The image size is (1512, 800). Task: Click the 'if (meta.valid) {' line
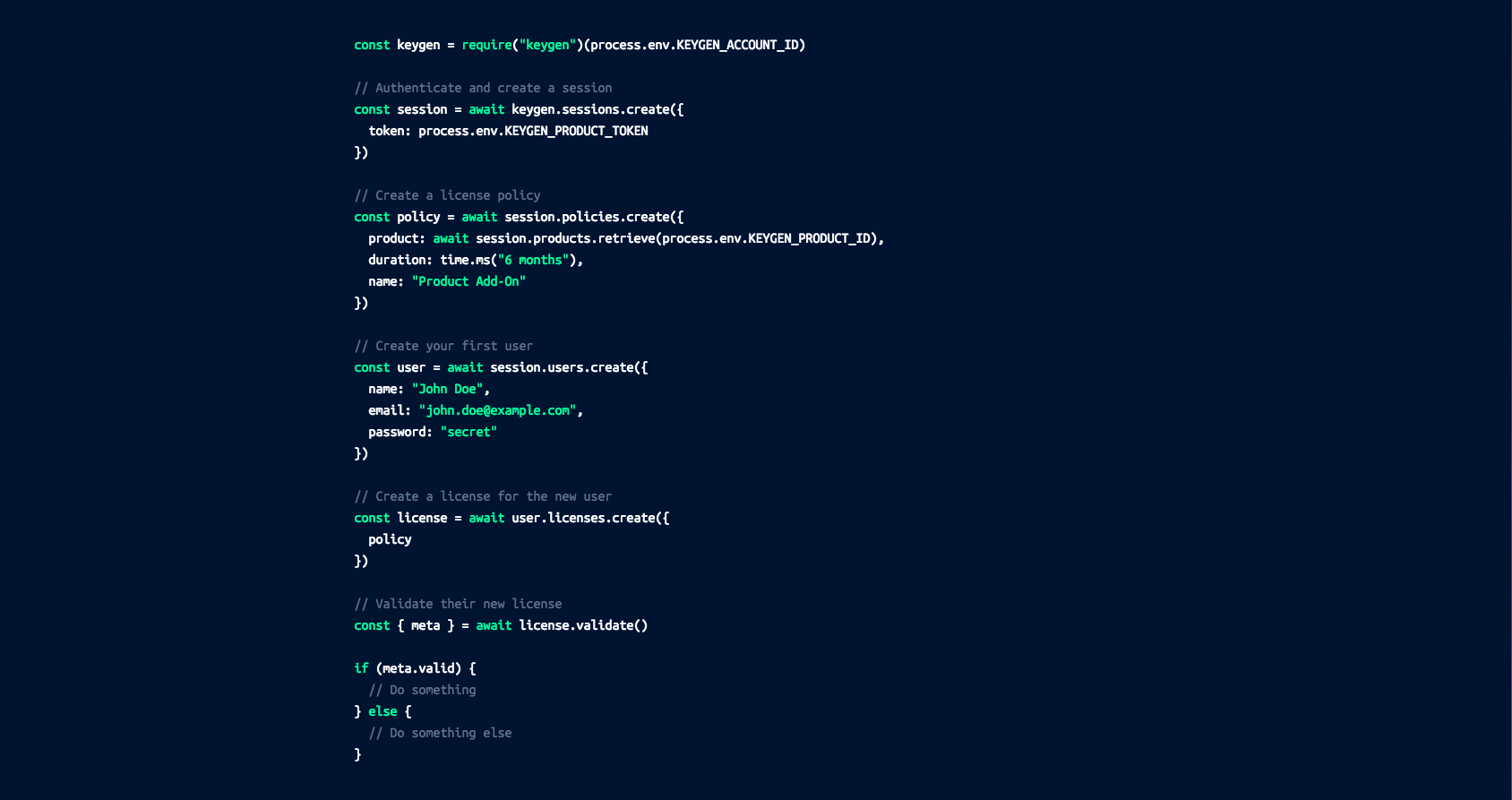tap(415, 668)
